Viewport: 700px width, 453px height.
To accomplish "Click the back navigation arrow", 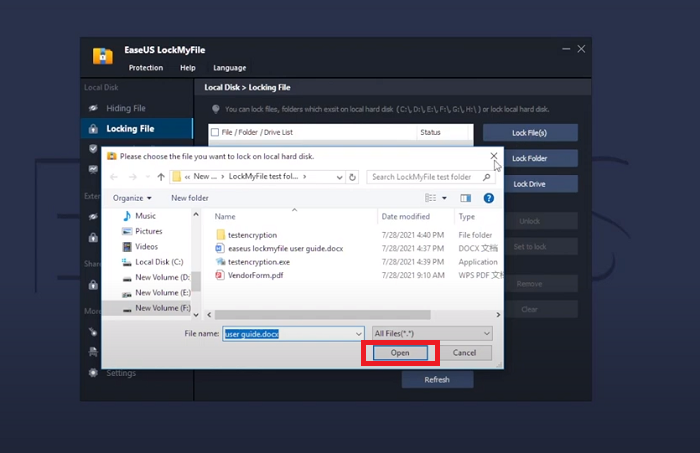I will 114,177.
